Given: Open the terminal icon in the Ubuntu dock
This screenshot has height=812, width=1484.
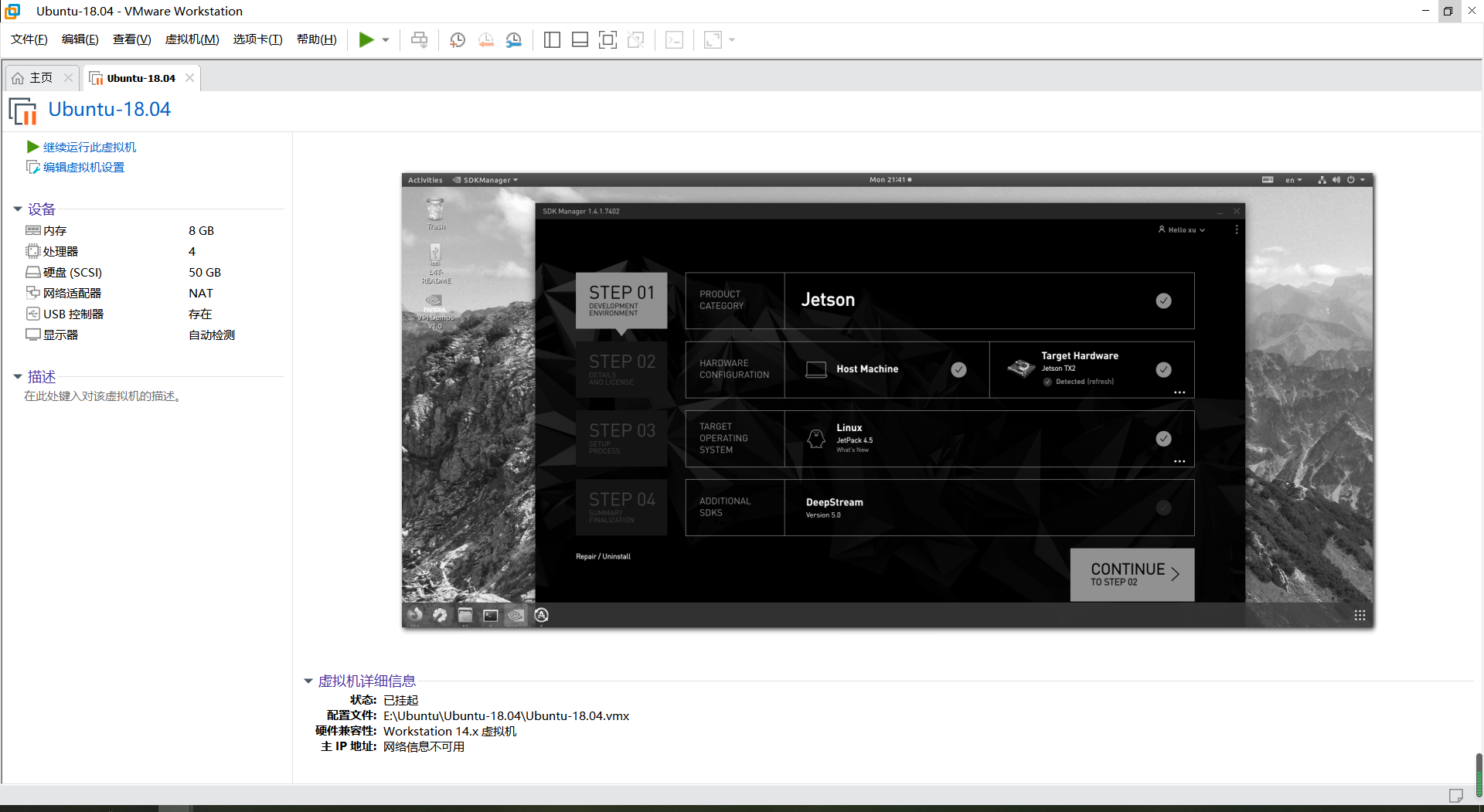Looking at the screenshot, I should click(490, 615).
